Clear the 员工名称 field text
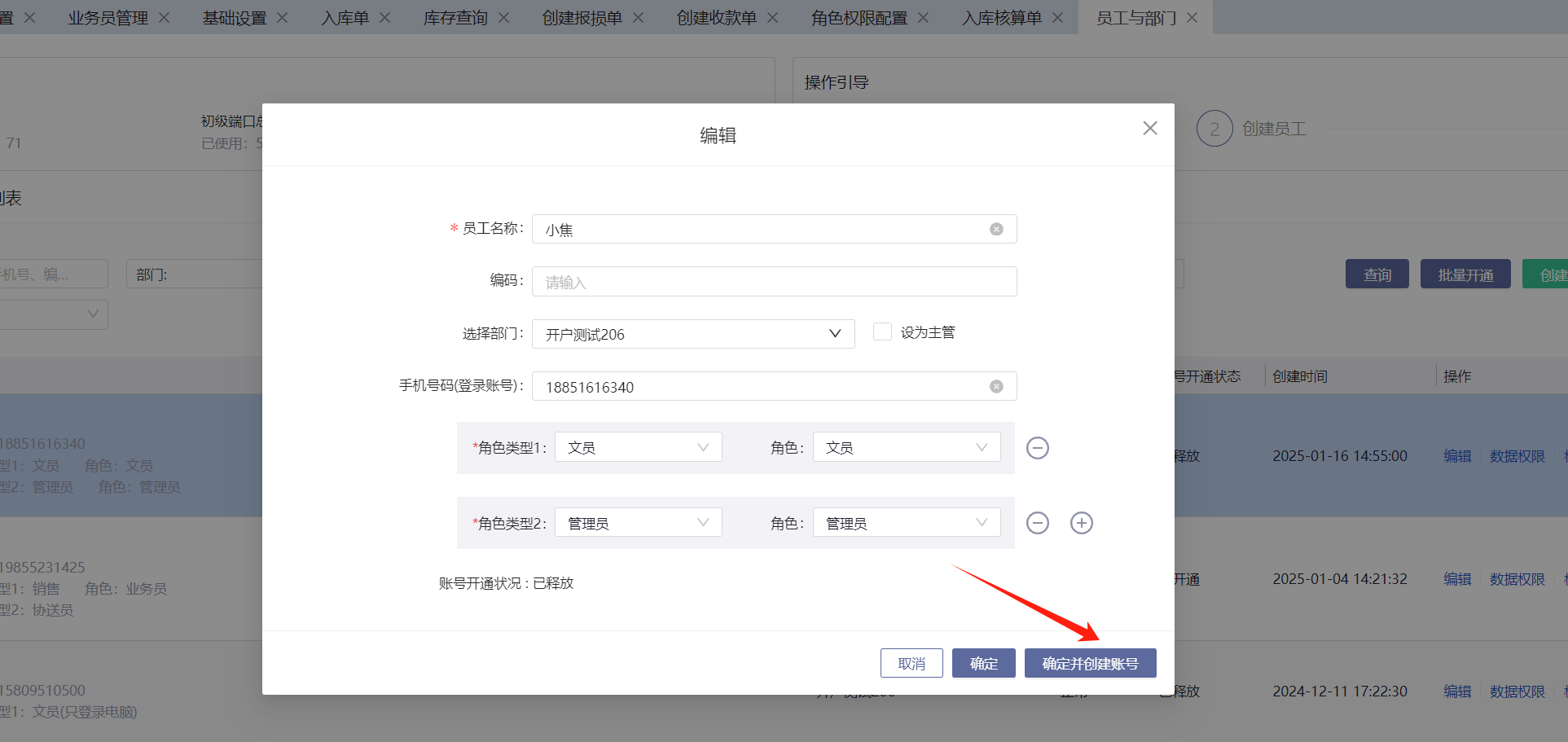Image resolution: width=1568 pixels, height=742 pixels. (995, 230)
